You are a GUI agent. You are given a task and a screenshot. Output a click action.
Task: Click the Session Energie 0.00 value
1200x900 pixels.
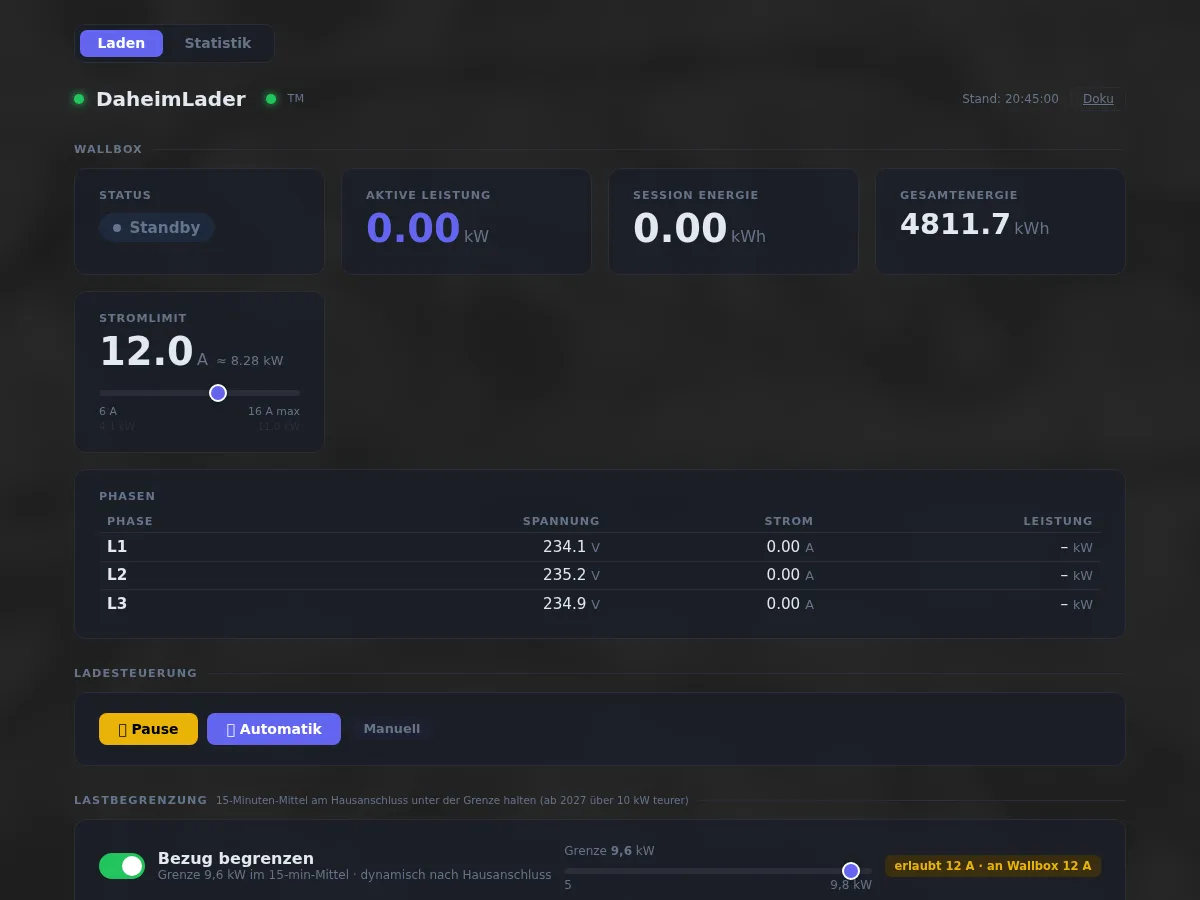point(680,228)
